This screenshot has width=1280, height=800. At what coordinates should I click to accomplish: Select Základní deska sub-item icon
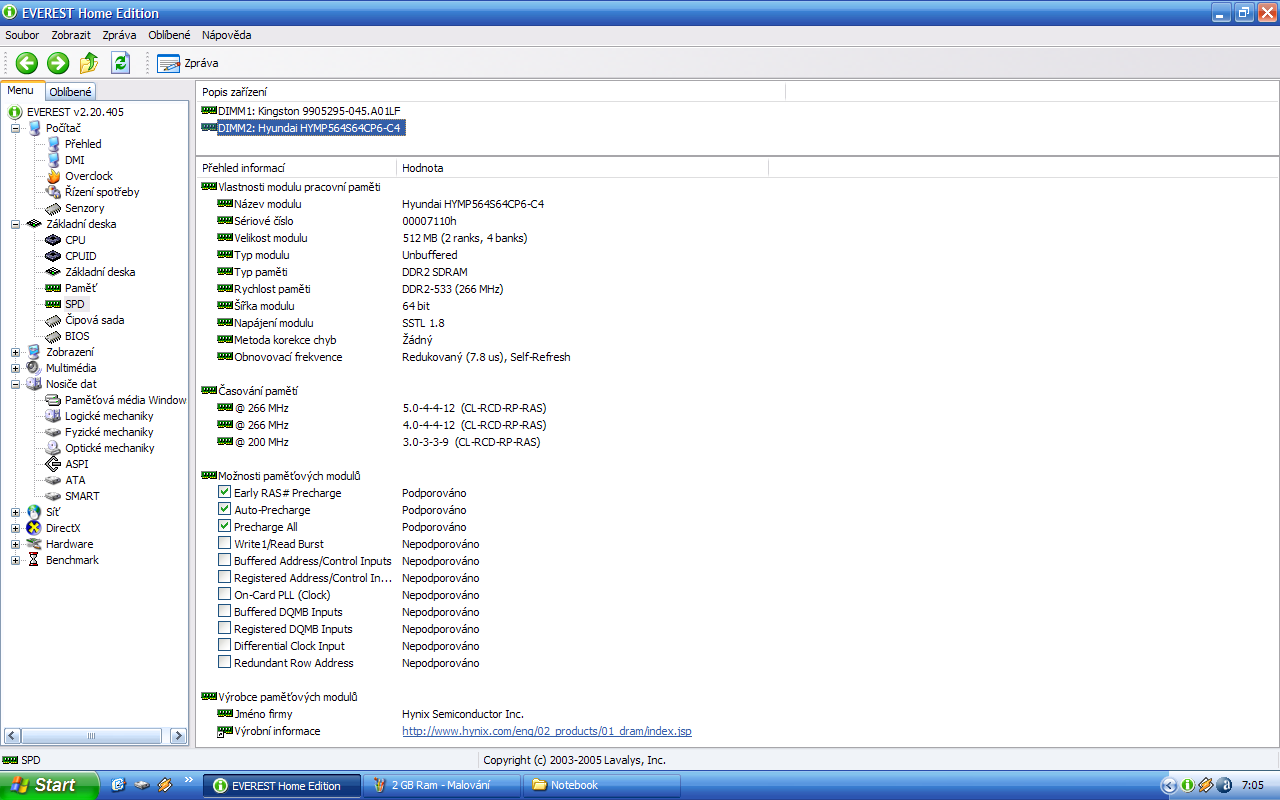tap(54, 272)
